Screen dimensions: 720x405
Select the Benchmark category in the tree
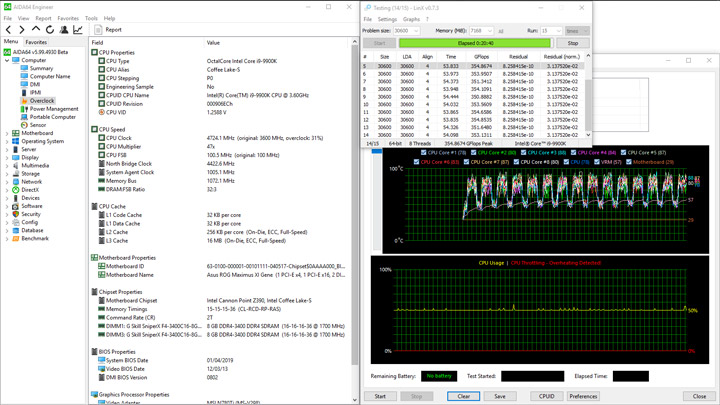click(x=34, y=239)
